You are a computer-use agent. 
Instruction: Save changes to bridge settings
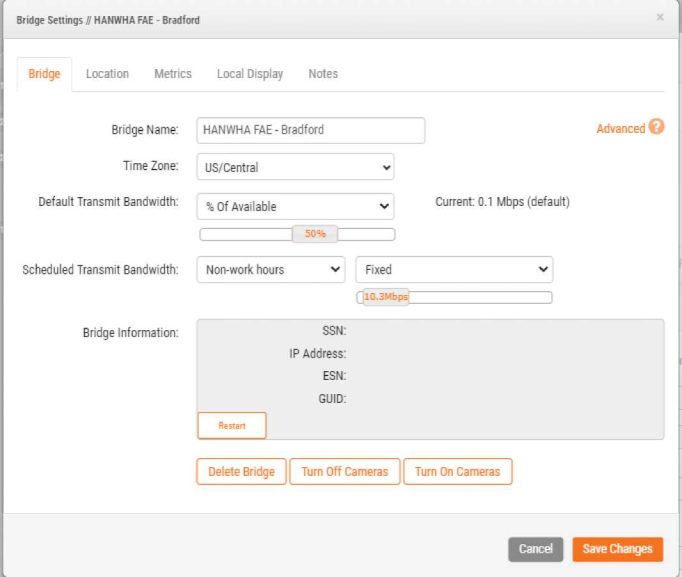point(617,549)
